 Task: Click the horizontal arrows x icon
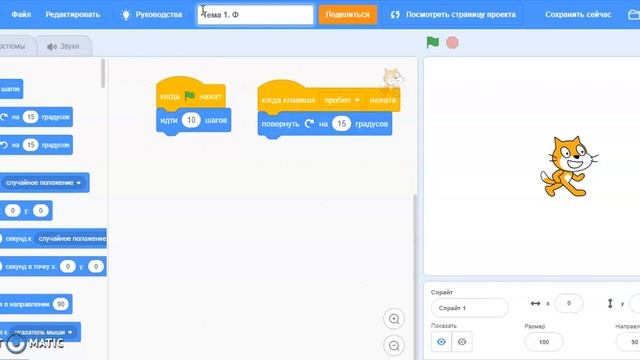(535, 303)
